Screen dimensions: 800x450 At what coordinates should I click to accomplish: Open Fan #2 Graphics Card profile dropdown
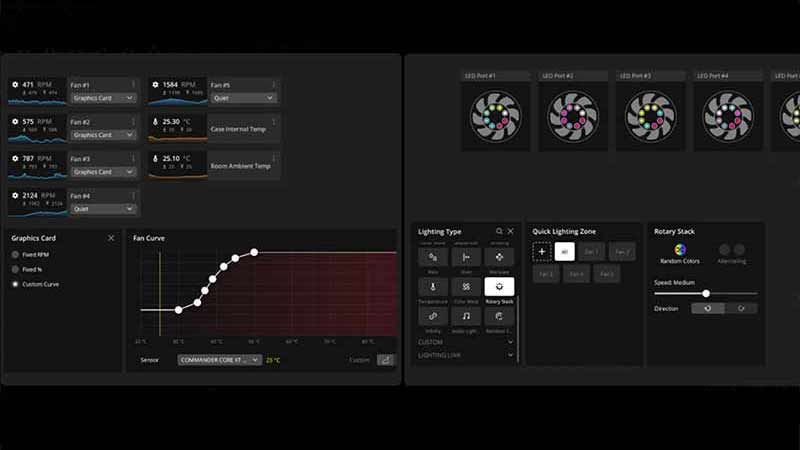pos(103,135)
